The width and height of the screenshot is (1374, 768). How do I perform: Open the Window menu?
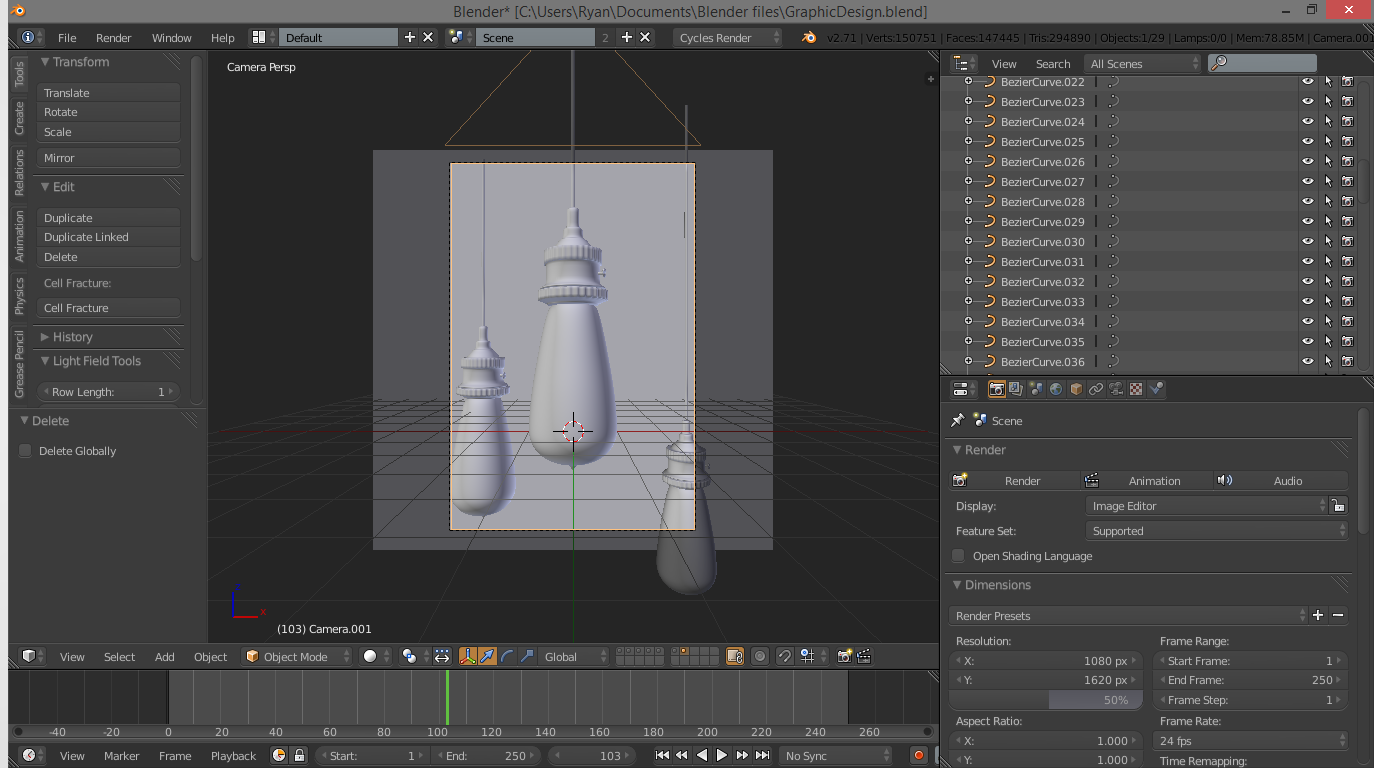(171, 37)
